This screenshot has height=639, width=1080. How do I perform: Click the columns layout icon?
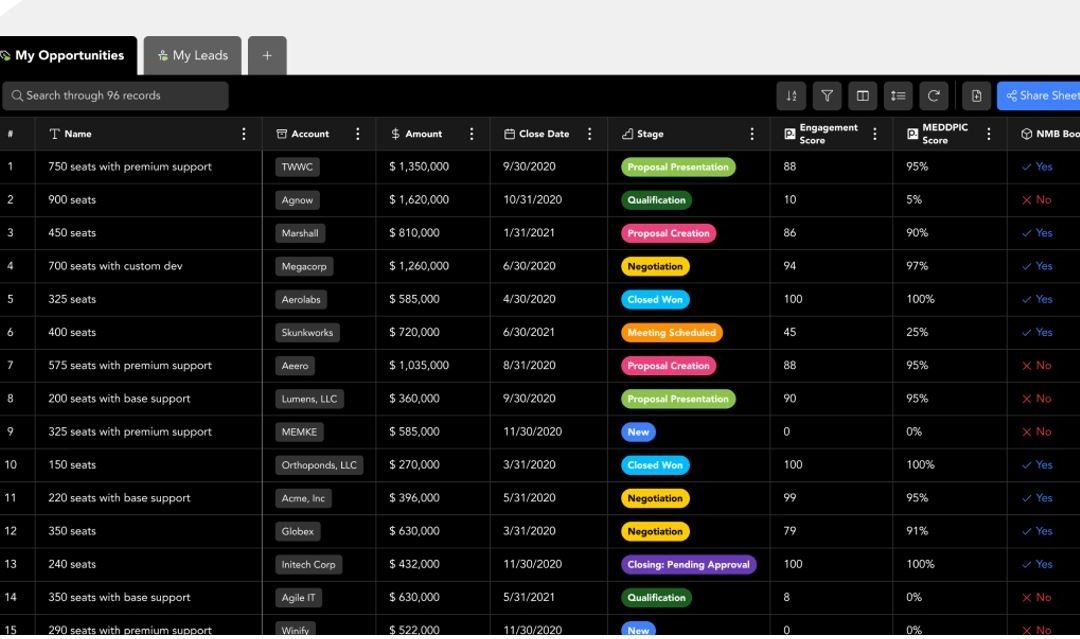tap(862, 96)
